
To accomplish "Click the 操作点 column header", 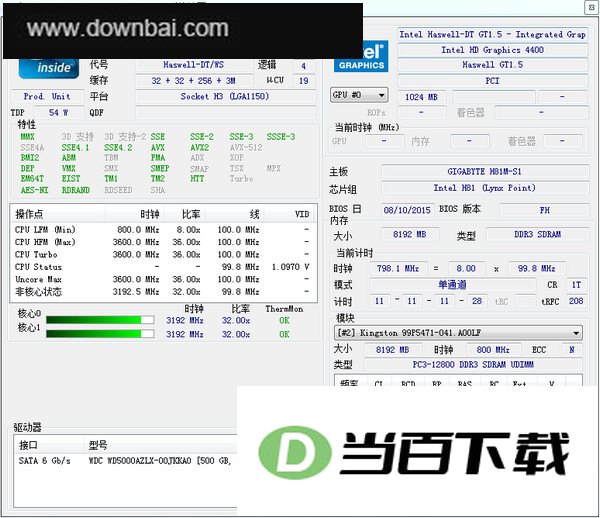I will click(x=58, y=214).
